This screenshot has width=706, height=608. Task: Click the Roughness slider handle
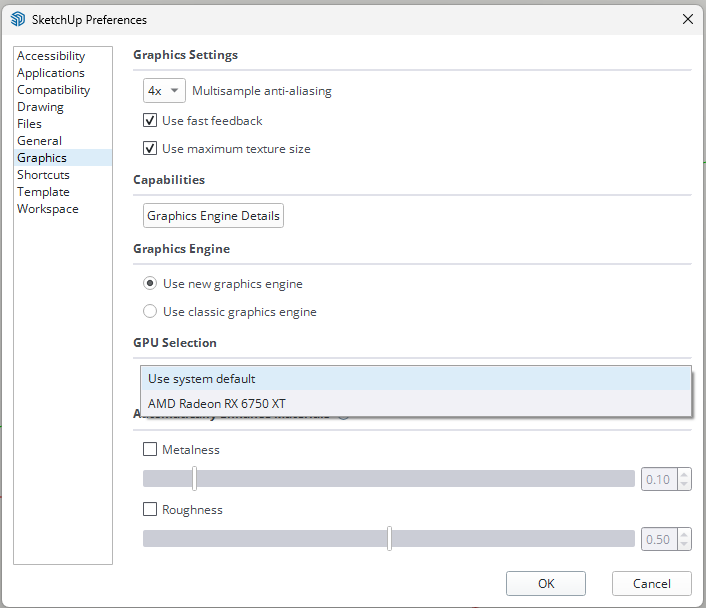[x=389, y=539]
